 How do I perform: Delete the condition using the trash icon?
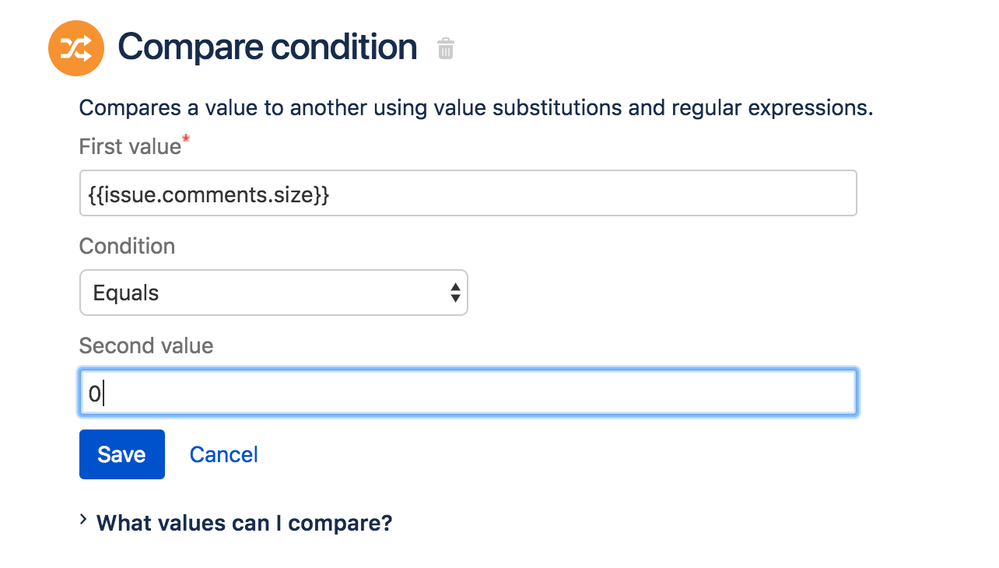(x=446, y=48)
